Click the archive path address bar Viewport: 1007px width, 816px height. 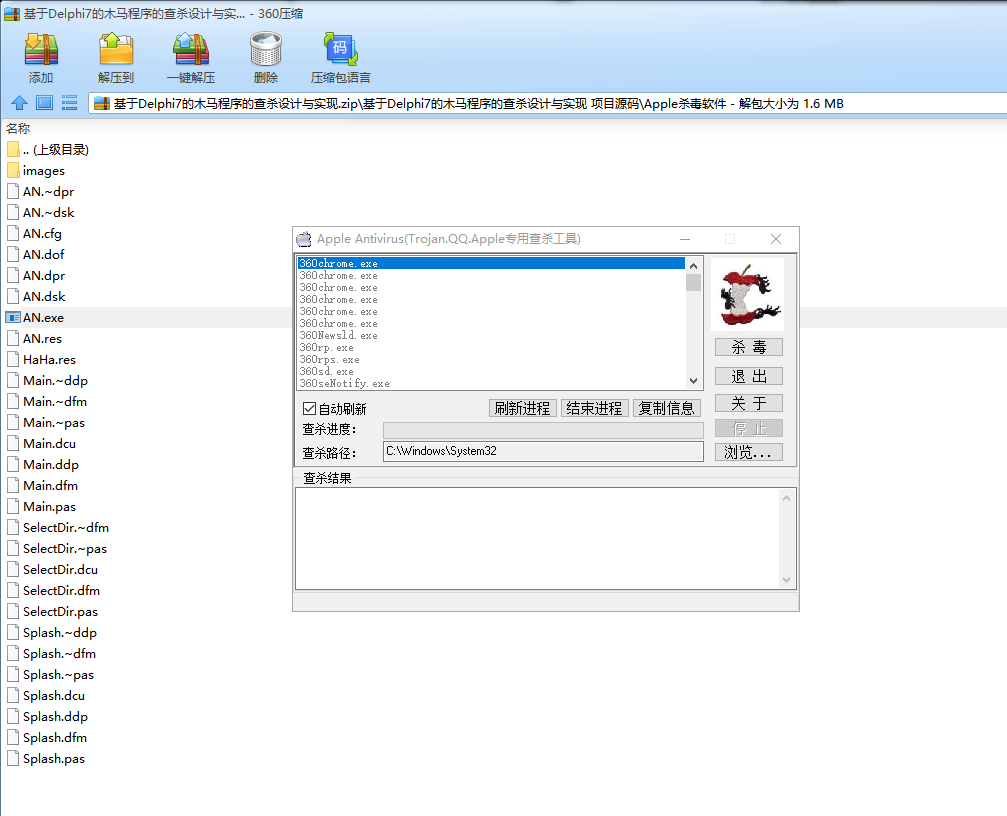coord(547,103)
